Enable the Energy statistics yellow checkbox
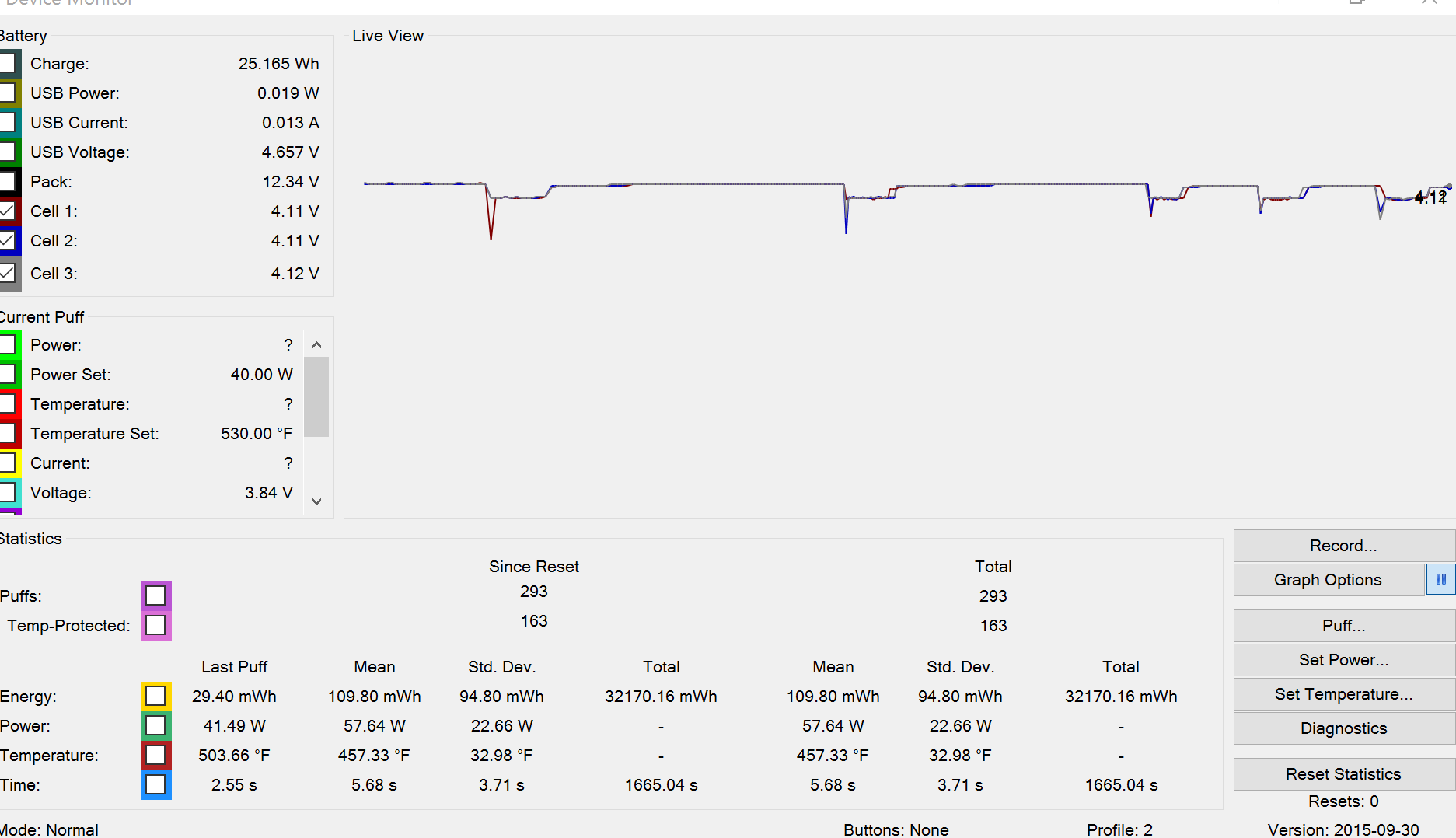Image resolution: width=1456 pixels, height=838 pixels. pyautogui.click(x=155, y=696)
